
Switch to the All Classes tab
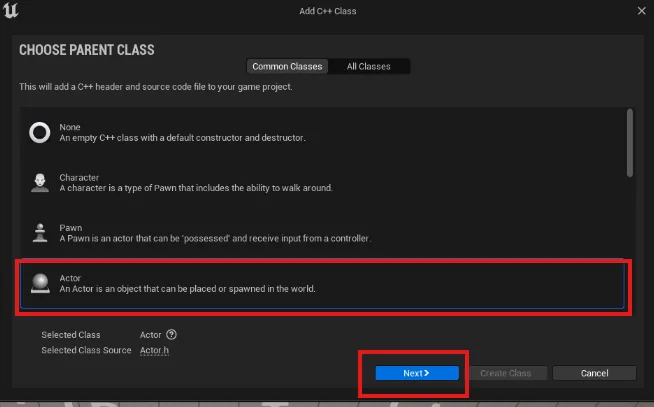click(x=369, y=66)
